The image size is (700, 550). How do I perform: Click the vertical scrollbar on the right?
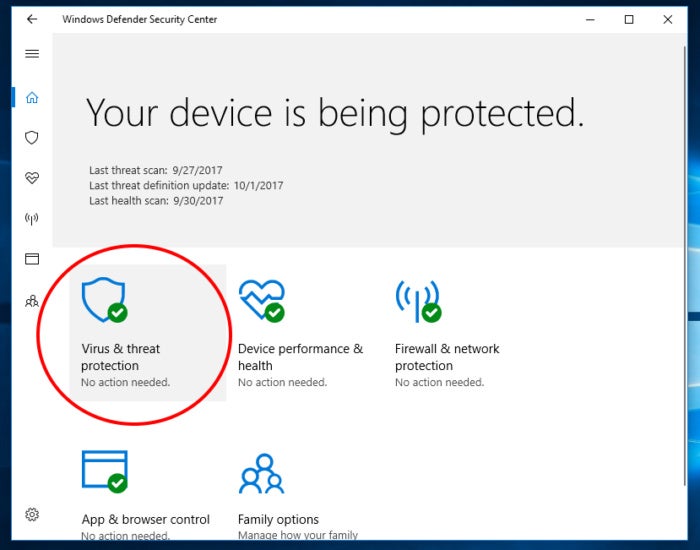coord(685,266)
